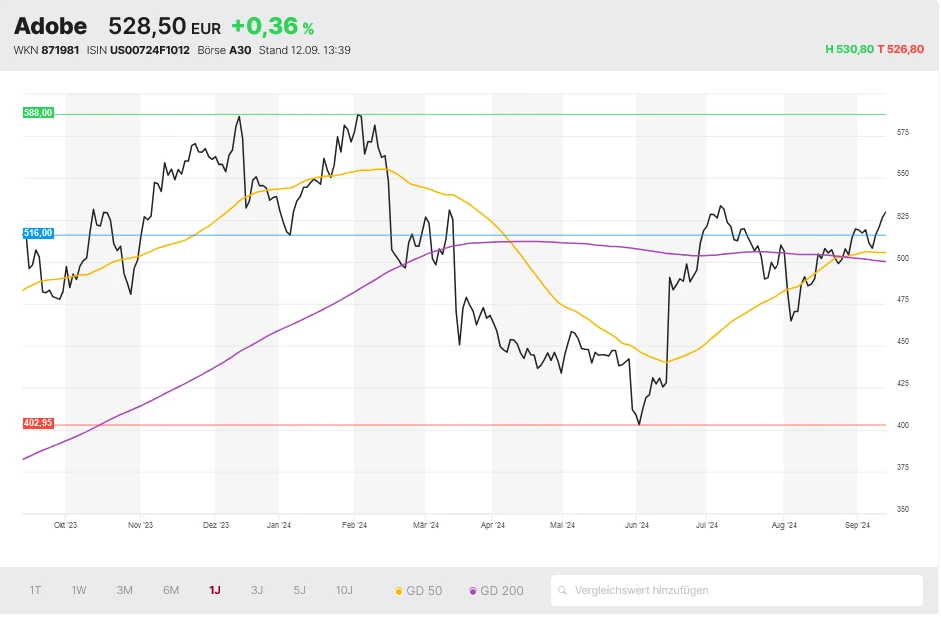Click the red T 526,80 low value

[900, 49]
